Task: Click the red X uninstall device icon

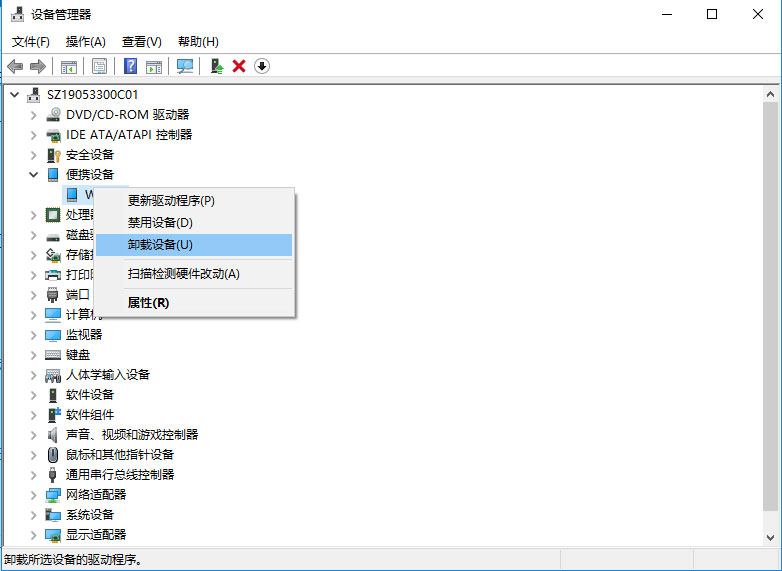Action: coord(239,66)
